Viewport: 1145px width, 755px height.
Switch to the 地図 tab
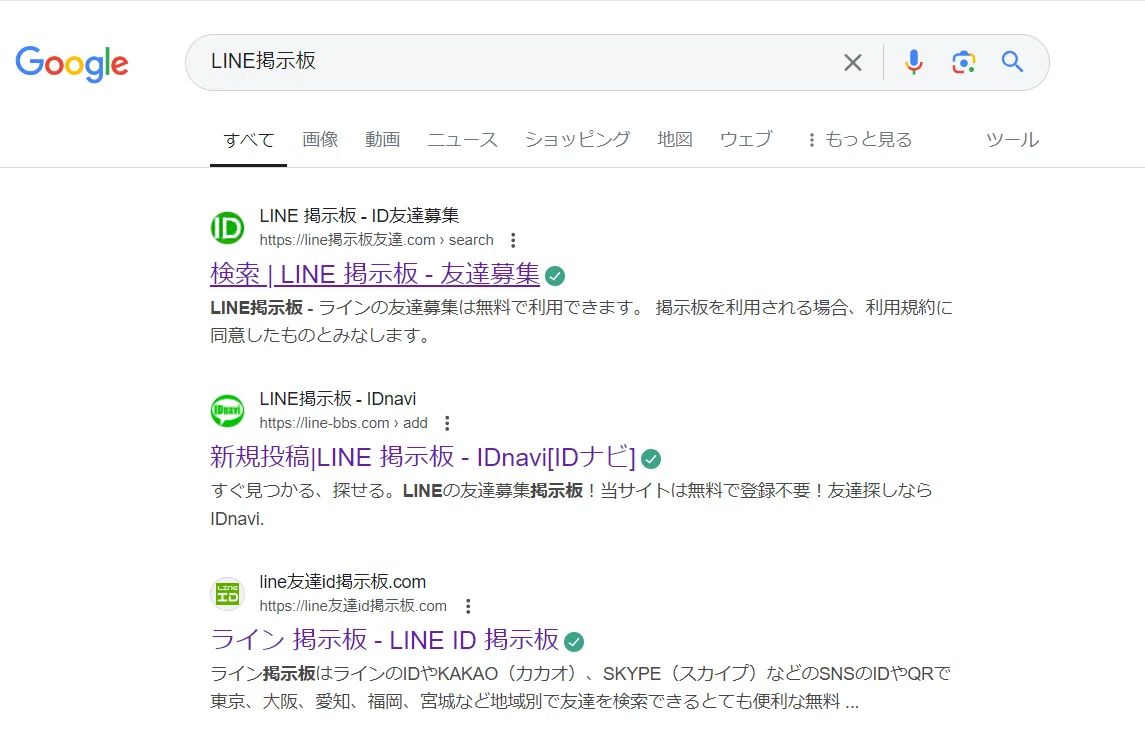[674, 139]
